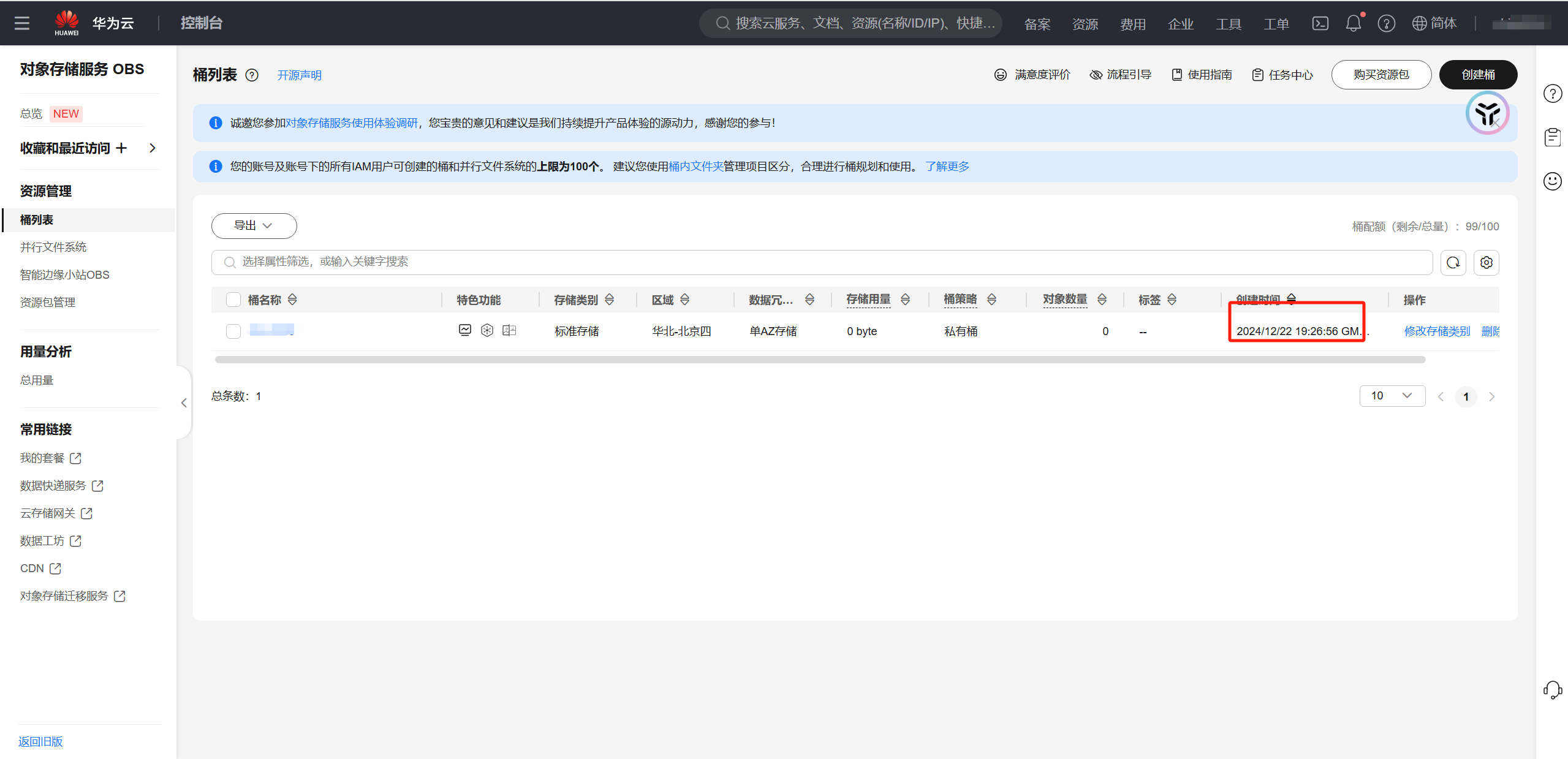Click 修改存储类别 link in bucket row
This screenshot has width=1568, height=759.
click(x=1436, y=331)
